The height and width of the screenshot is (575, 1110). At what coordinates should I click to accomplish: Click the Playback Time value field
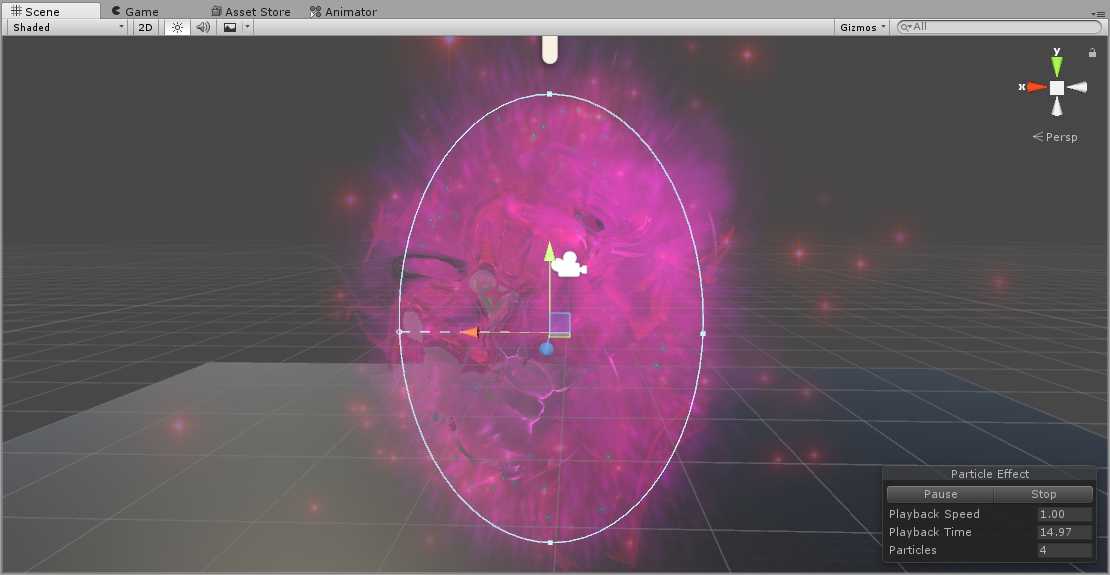(1064, 532)
